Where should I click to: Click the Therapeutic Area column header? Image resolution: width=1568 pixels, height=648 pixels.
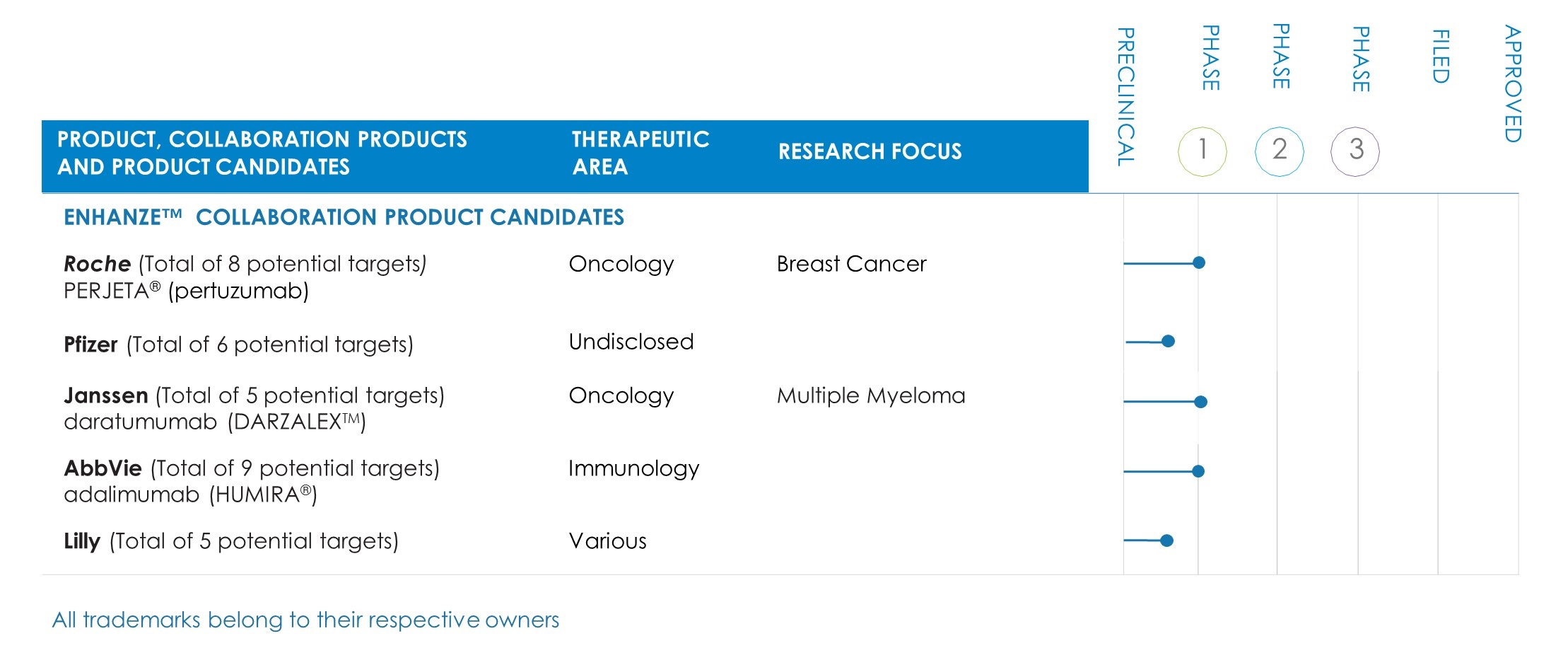click(640, 153)
